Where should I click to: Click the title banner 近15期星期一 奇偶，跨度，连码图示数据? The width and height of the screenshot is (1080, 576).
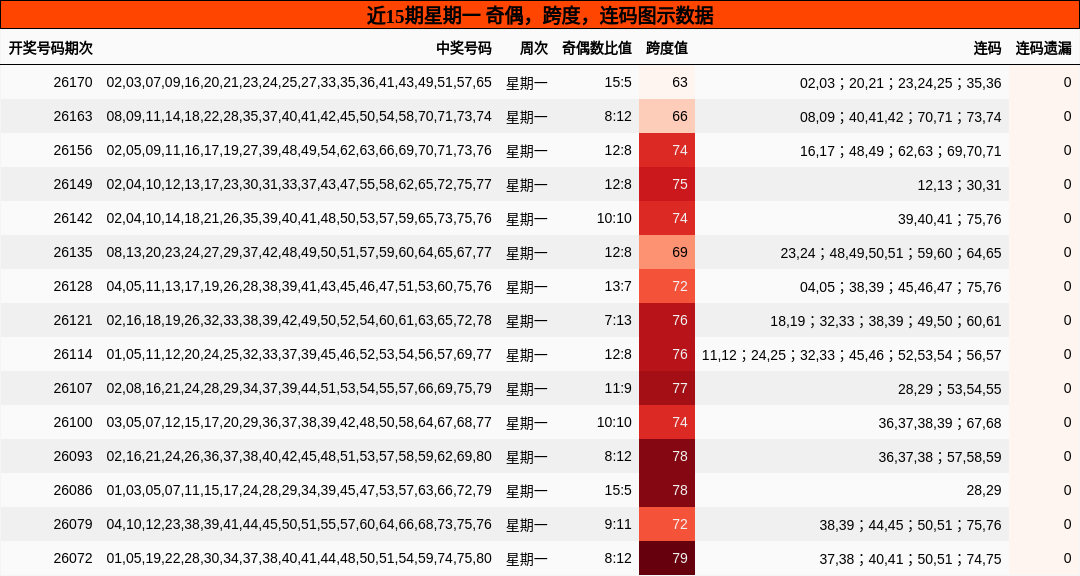(x=540, y=14)
